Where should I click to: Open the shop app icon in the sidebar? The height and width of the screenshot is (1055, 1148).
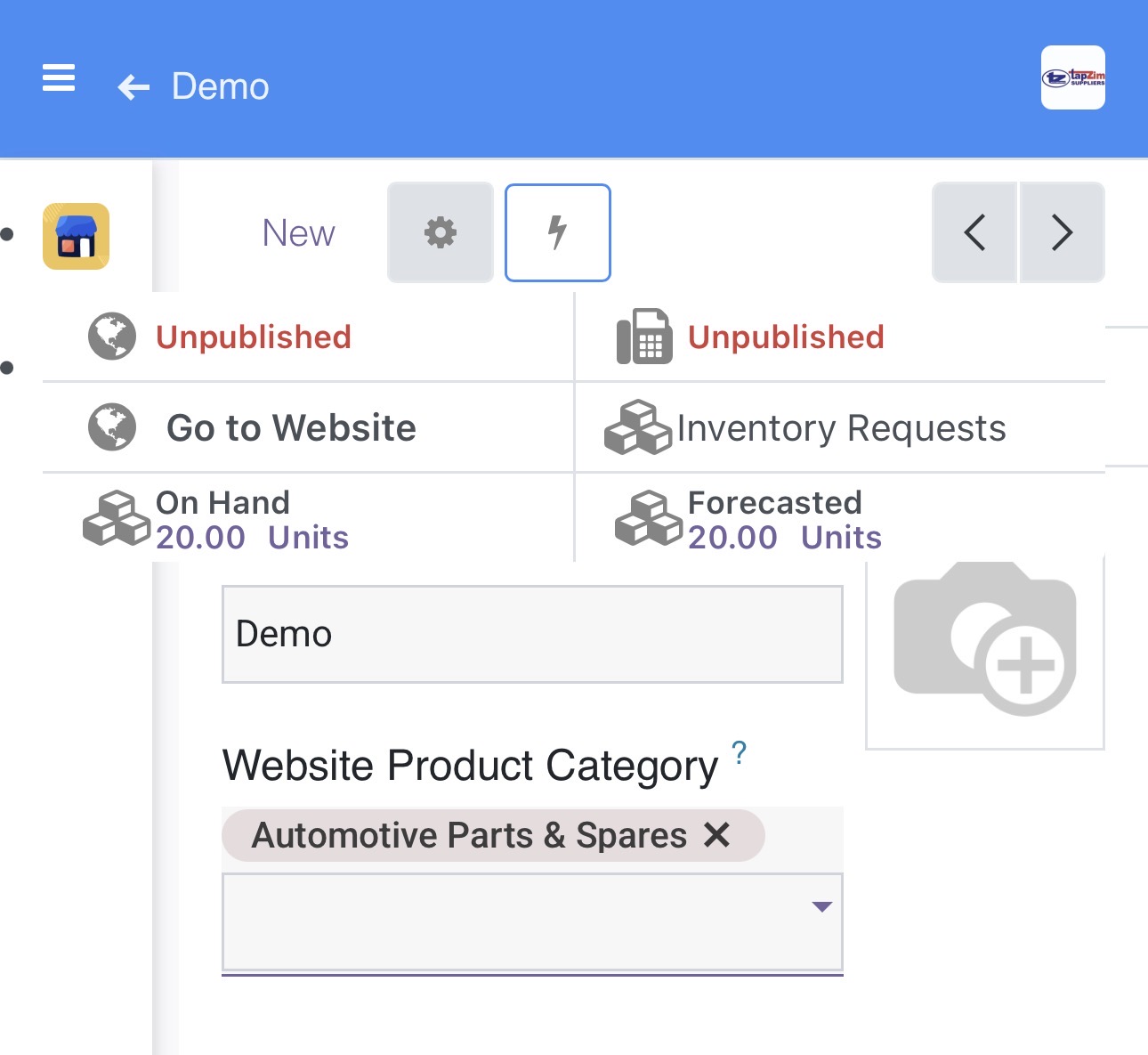click(x=77, y=236)
